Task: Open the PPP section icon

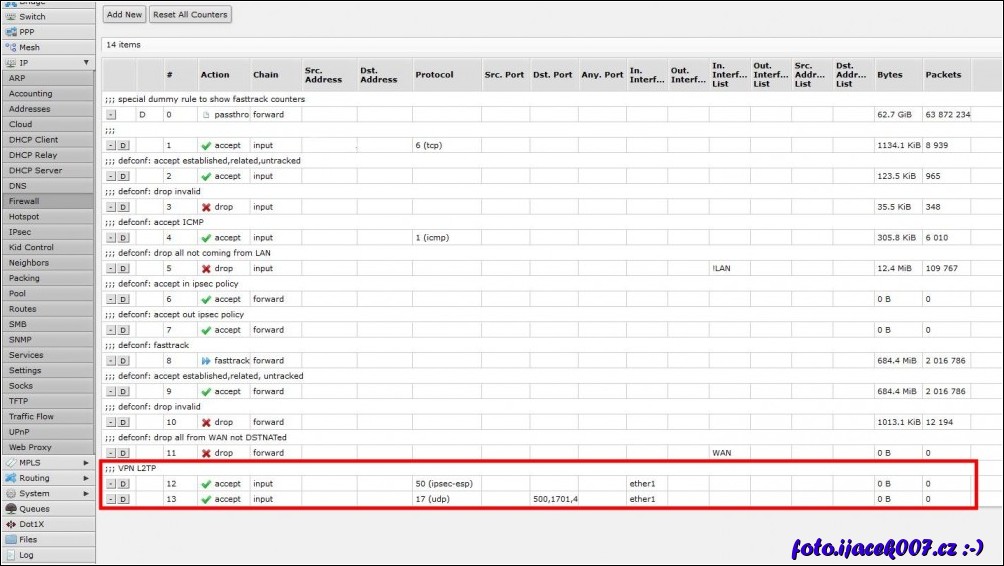Action: point(11,32)
